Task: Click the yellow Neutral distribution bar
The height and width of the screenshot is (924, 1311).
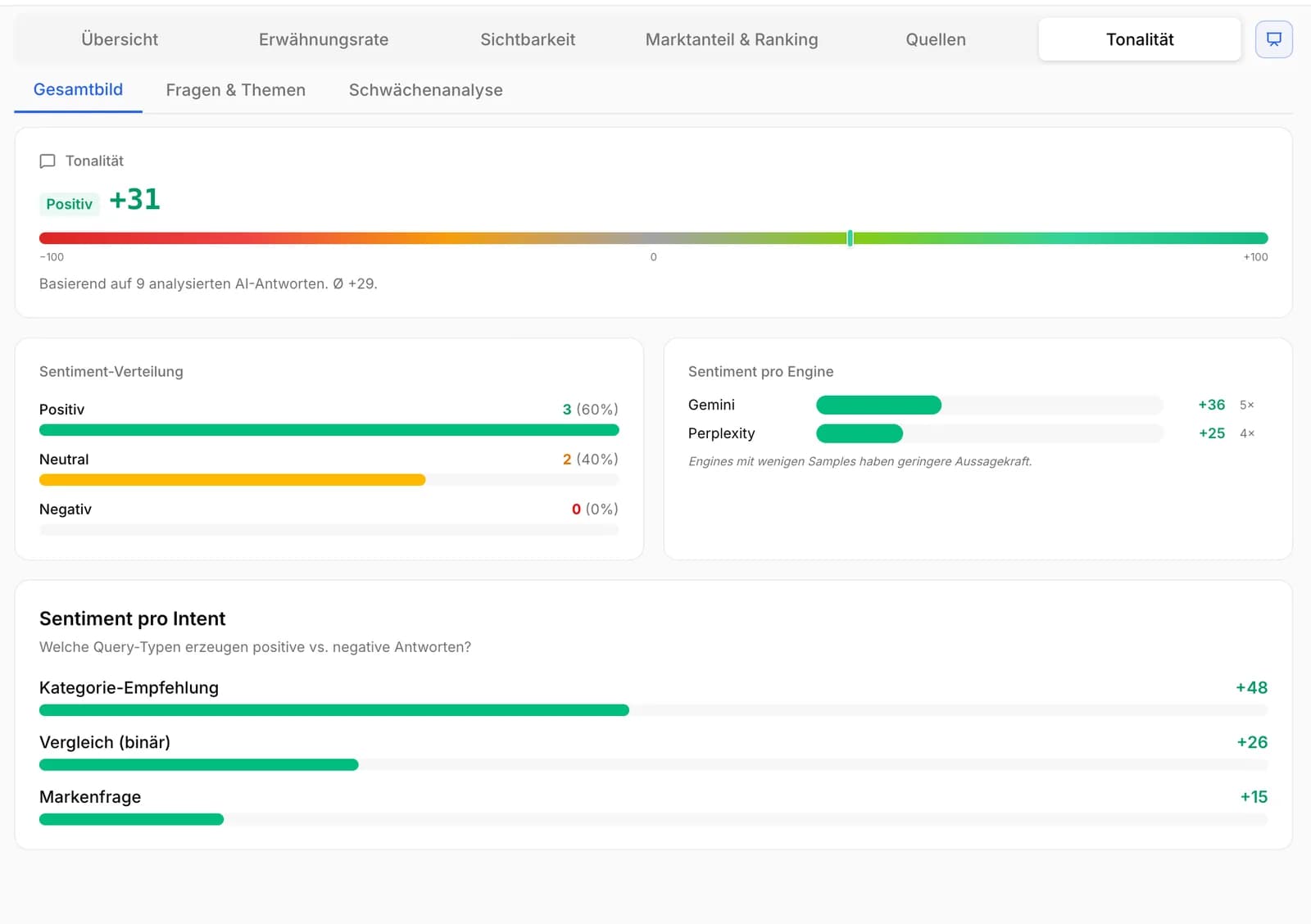Action: (233, 480)
